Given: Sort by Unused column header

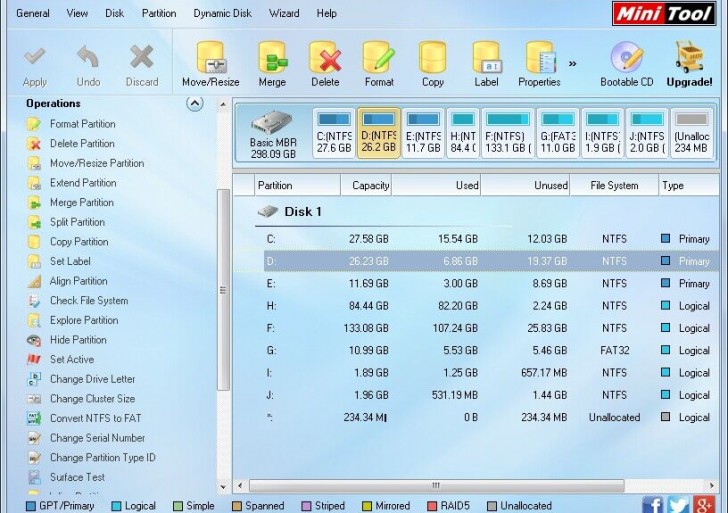Looking at the screenshot, I should pos(526,185).
